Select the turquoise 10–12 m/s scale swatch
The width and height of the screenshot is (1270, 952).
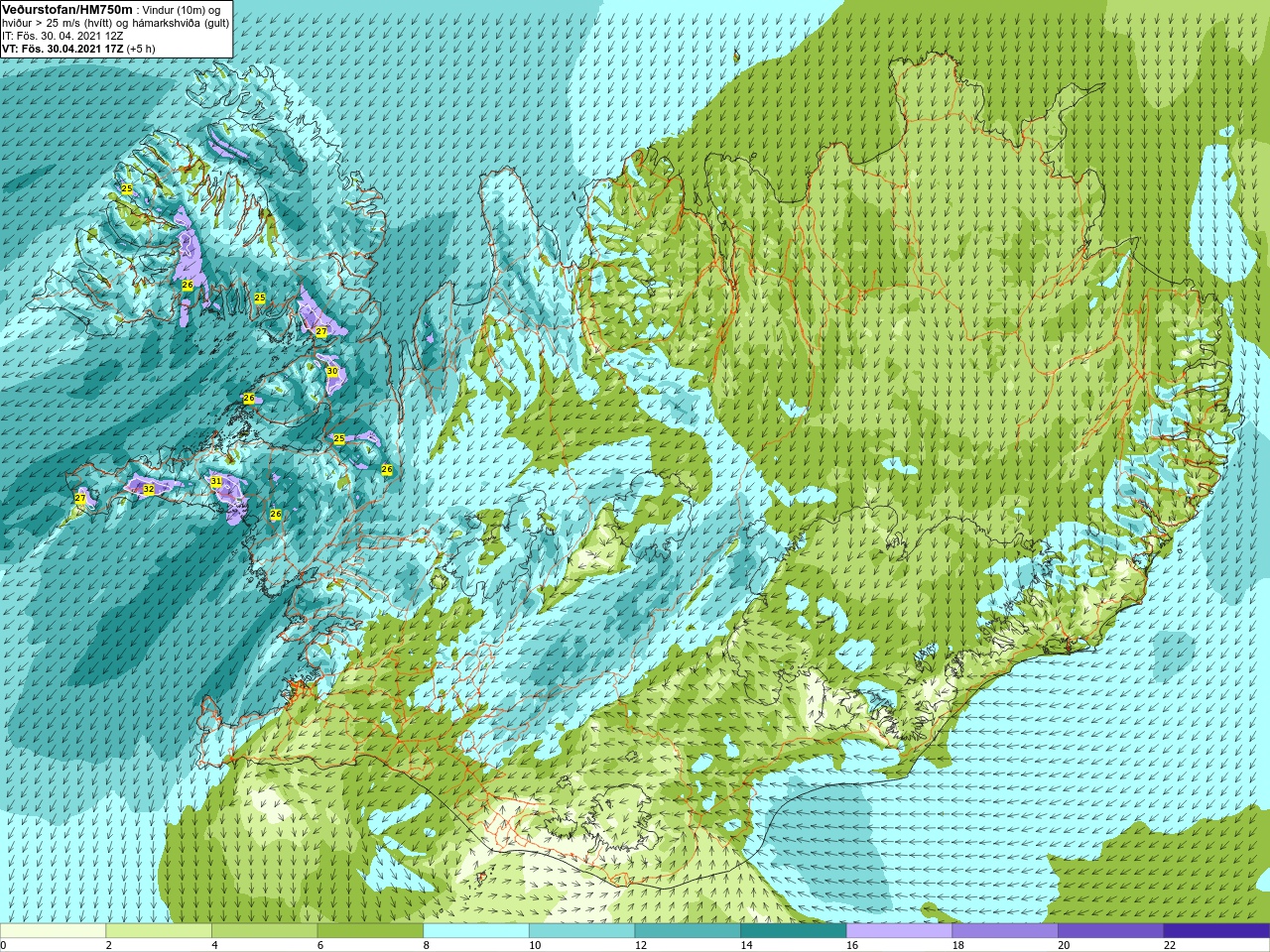pyautogui.click(x=581, y=931)
